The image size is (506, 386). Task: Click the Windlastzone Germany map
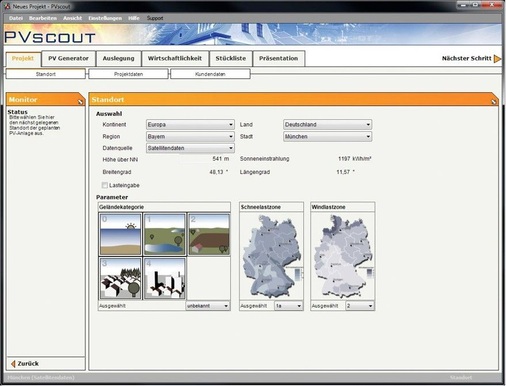342,256
